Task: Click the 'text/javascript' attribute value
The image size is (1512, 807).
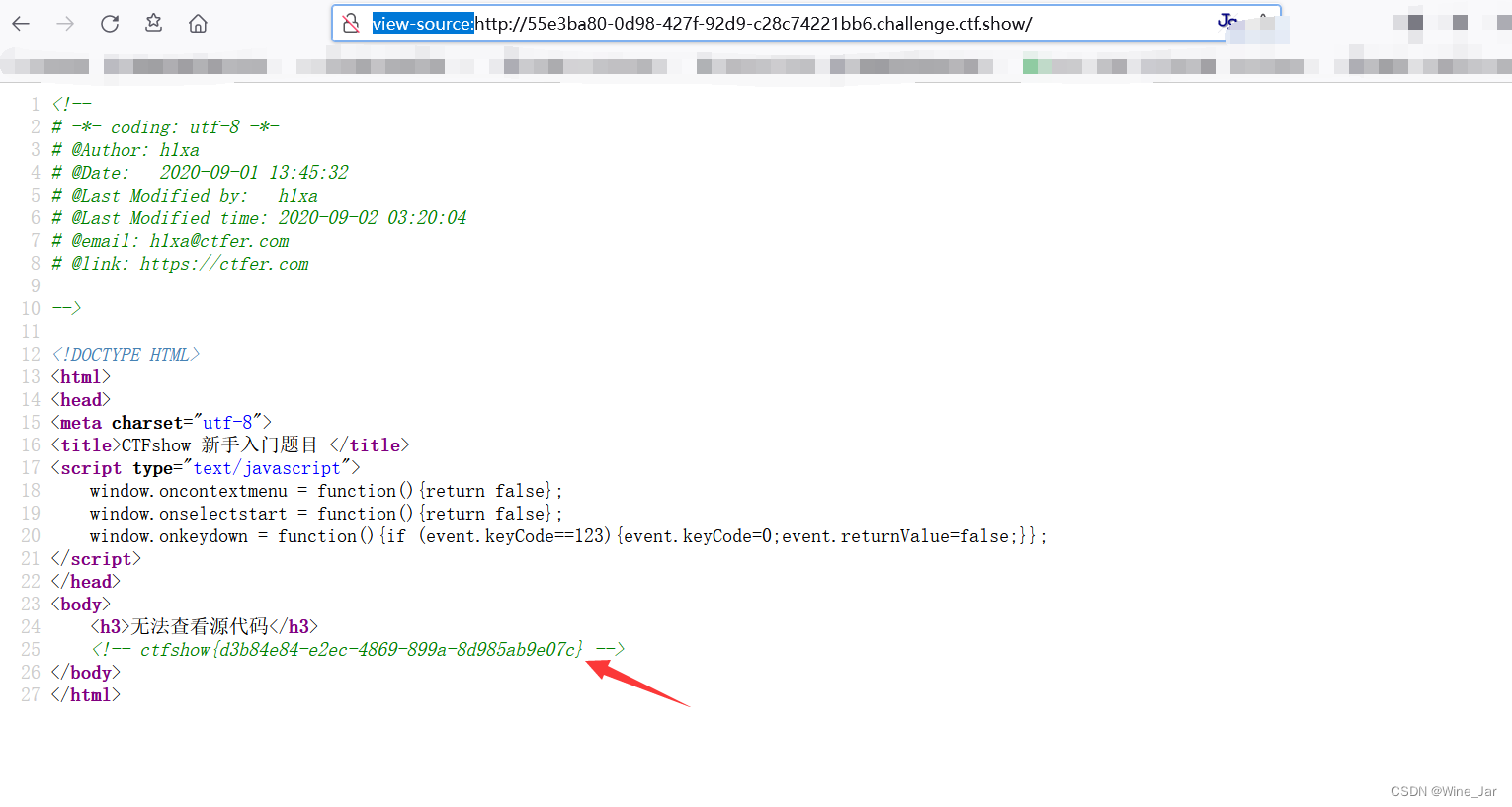Action: [267, 468]
